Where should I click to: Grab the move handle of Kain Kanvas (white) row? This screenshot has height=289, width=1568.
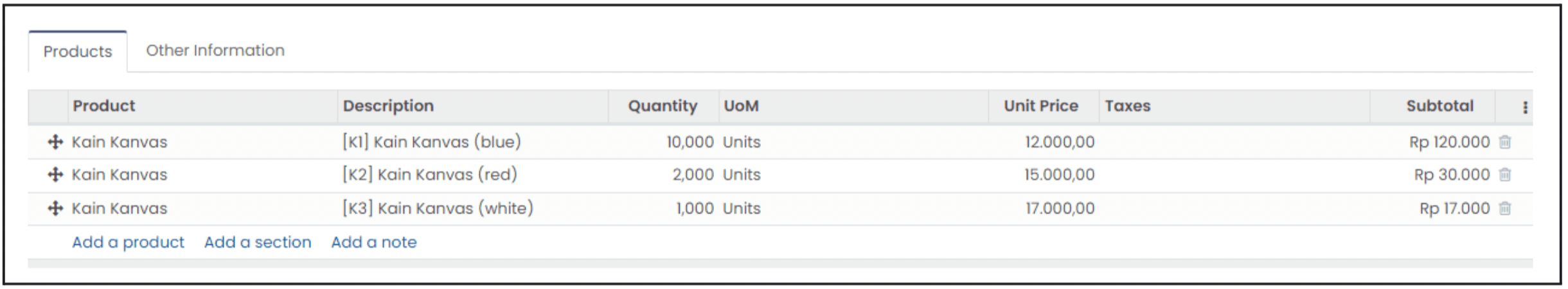[55, 208]
